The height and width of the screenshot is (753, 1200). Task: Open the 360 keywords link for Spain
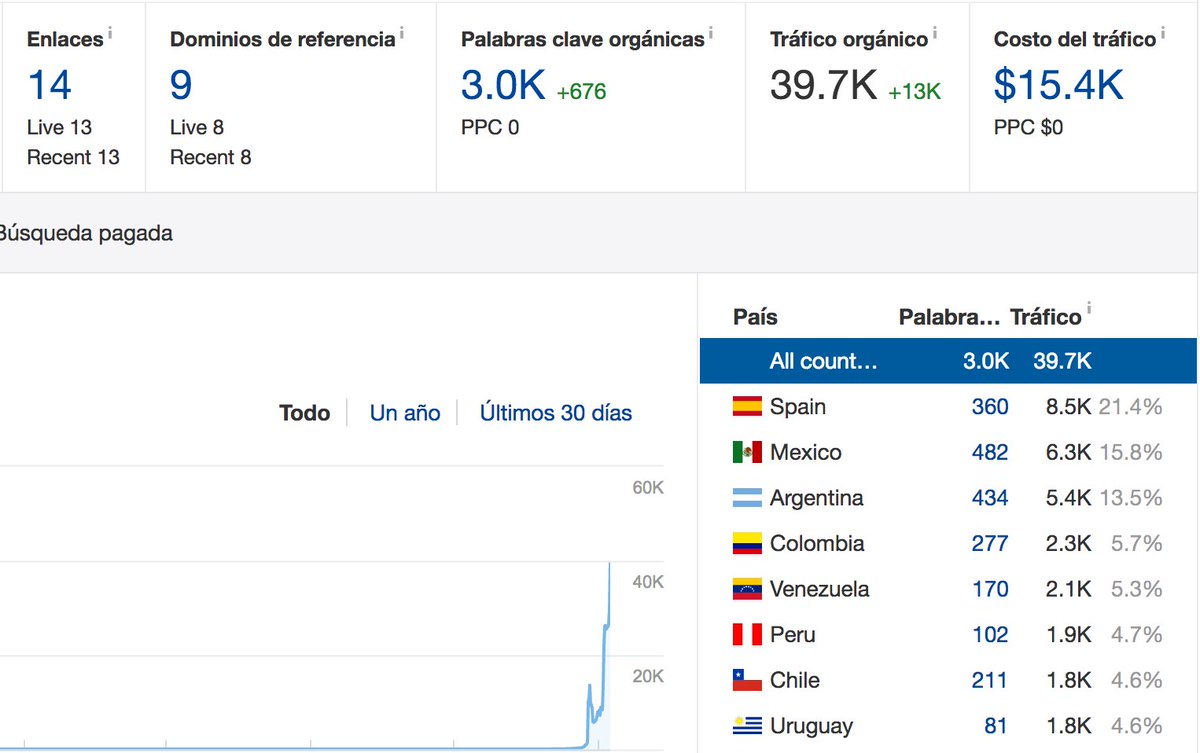pos(989,406)
